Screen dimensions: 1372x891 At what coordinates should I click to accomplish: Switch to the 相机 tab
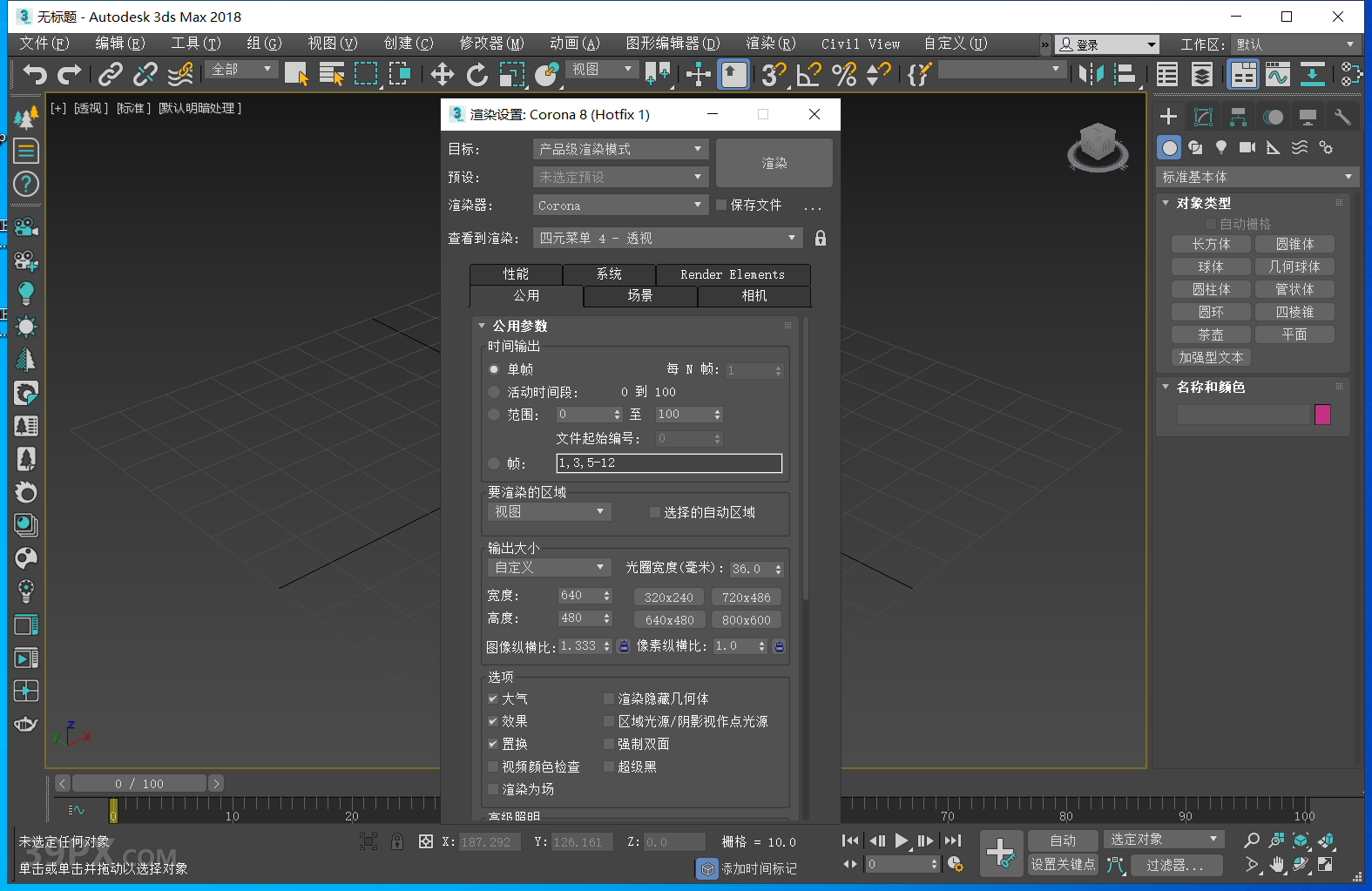(754, 296)
